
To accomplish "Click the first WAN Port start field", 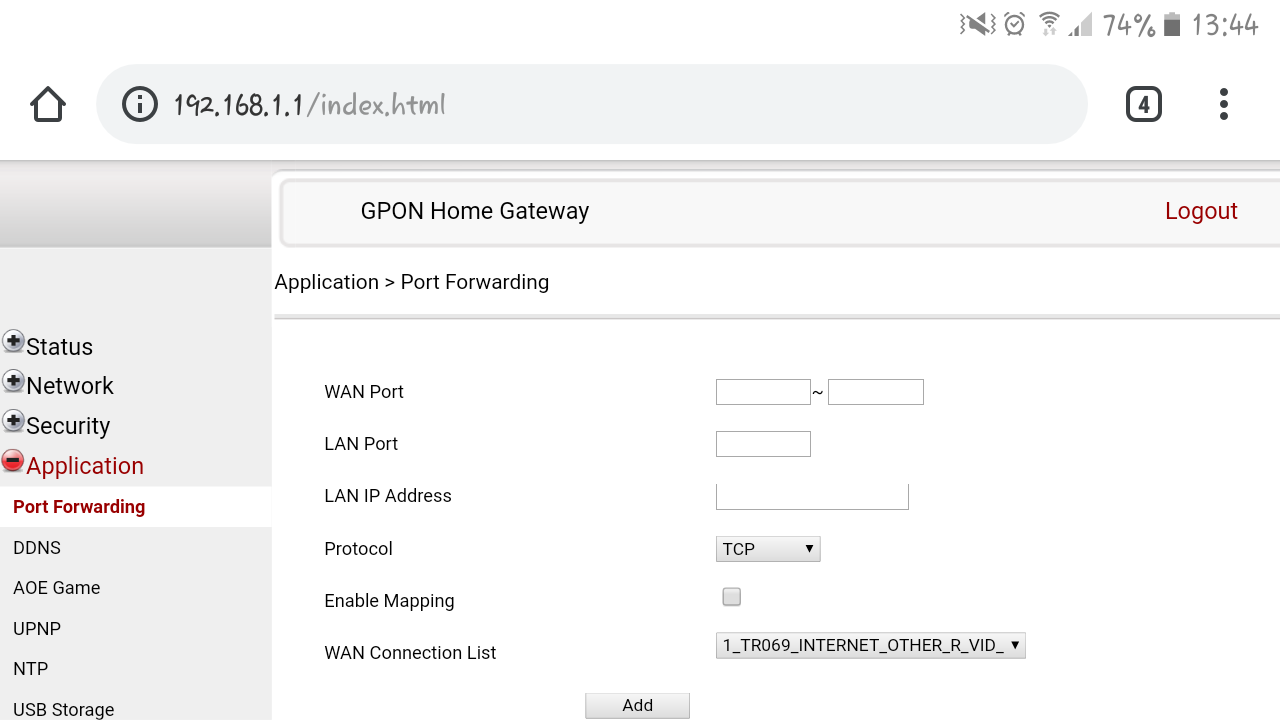I will coord(763,392).
